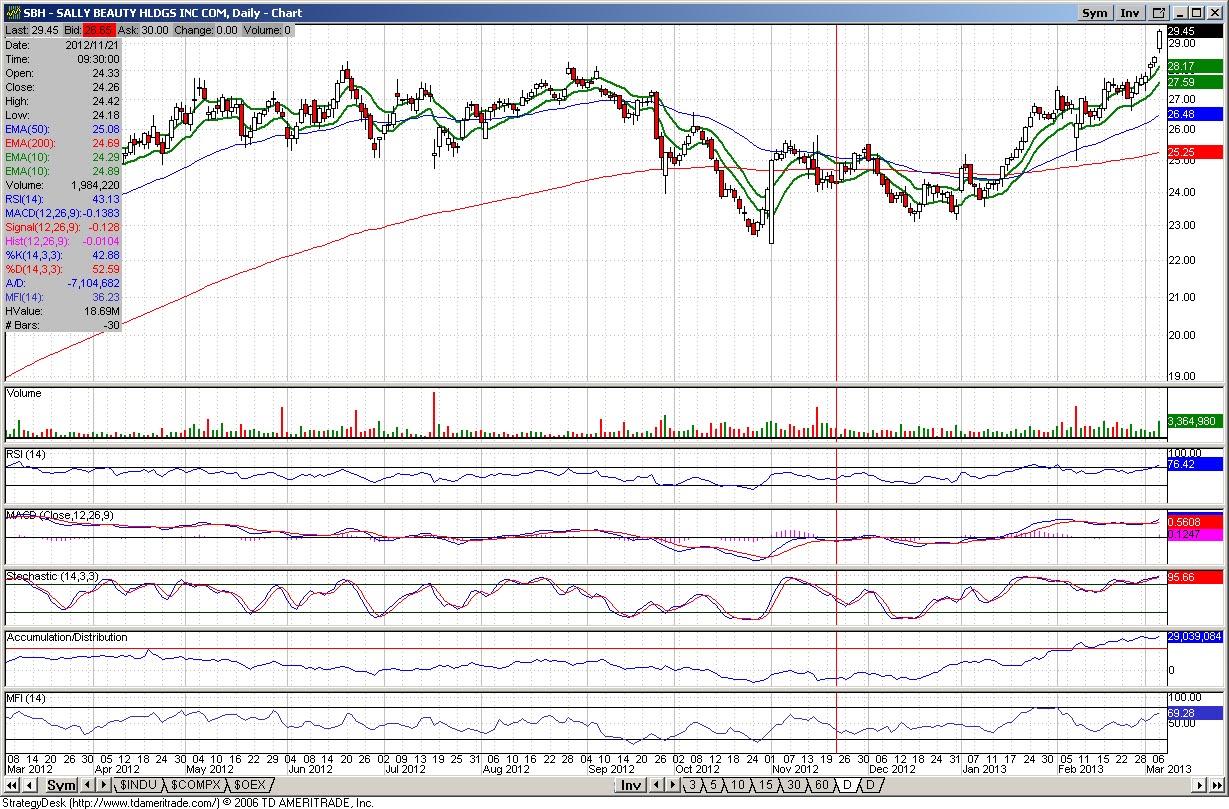Image resolution: width=1229 pixels, height=809 pixels.
Task: Click the Mar 2013 label on the date axis
Action: (1167, 770)
